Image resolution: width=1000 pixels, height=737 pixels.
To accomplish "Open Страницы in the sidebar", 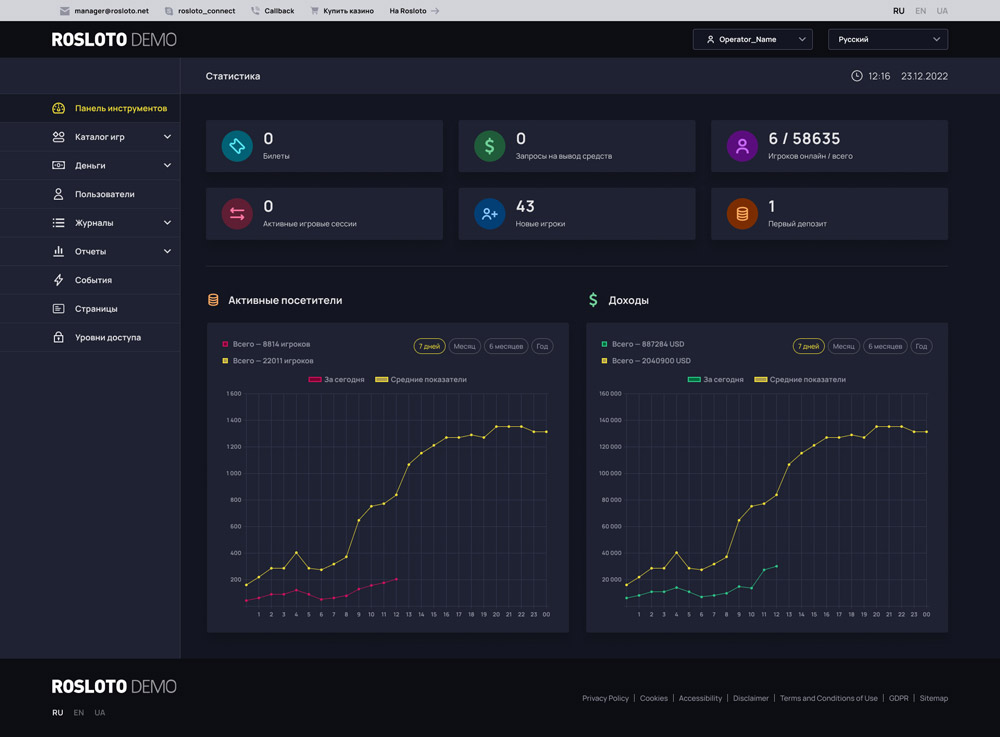I will 96,309.
